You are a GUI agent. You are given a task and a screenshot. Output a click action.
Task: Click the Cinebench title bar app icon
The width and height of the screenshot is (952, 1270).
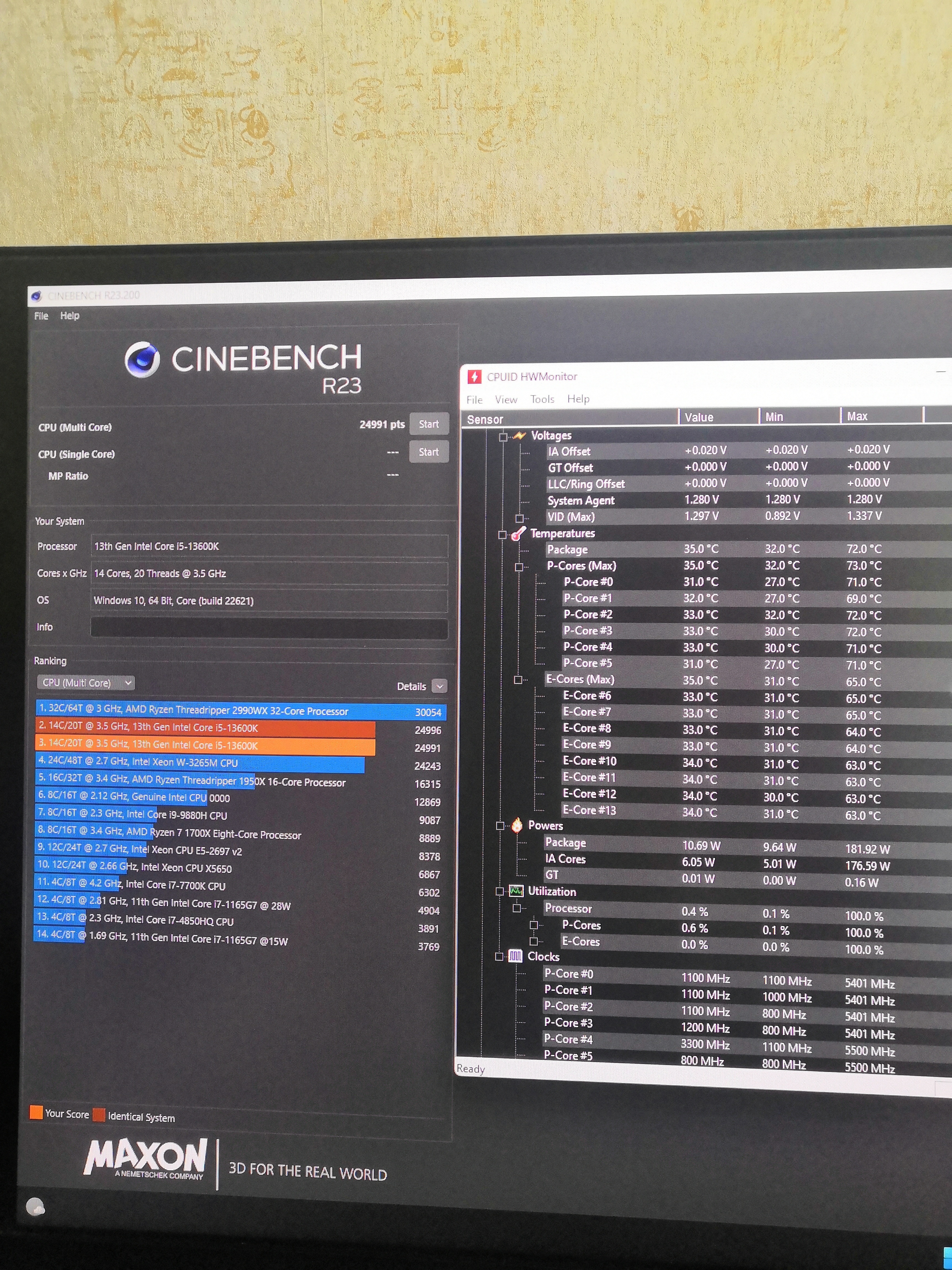(37, 296)
